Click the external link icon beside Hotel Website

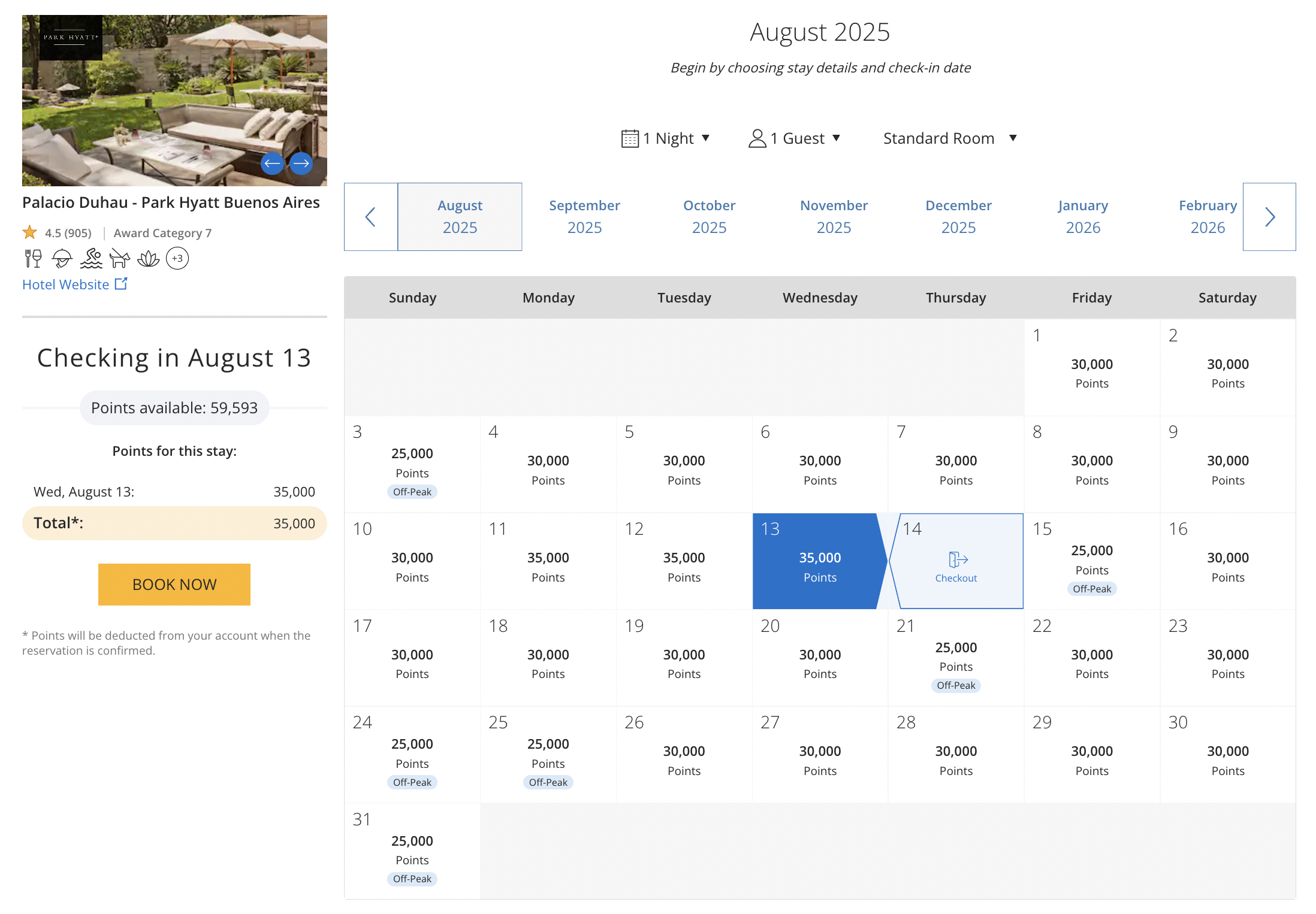click(x=121, y=284)
